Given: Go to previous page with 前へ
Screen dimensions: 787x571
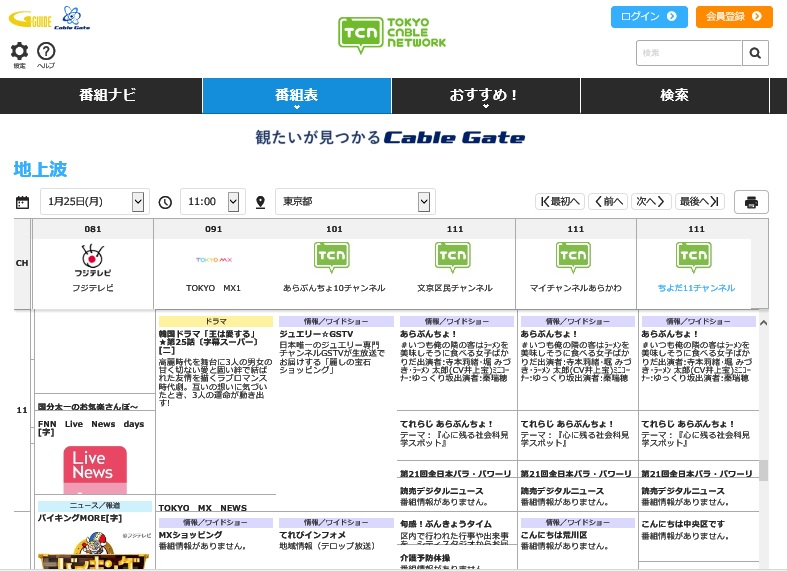Looking at the screenshot, I should [x=608, y=202].
